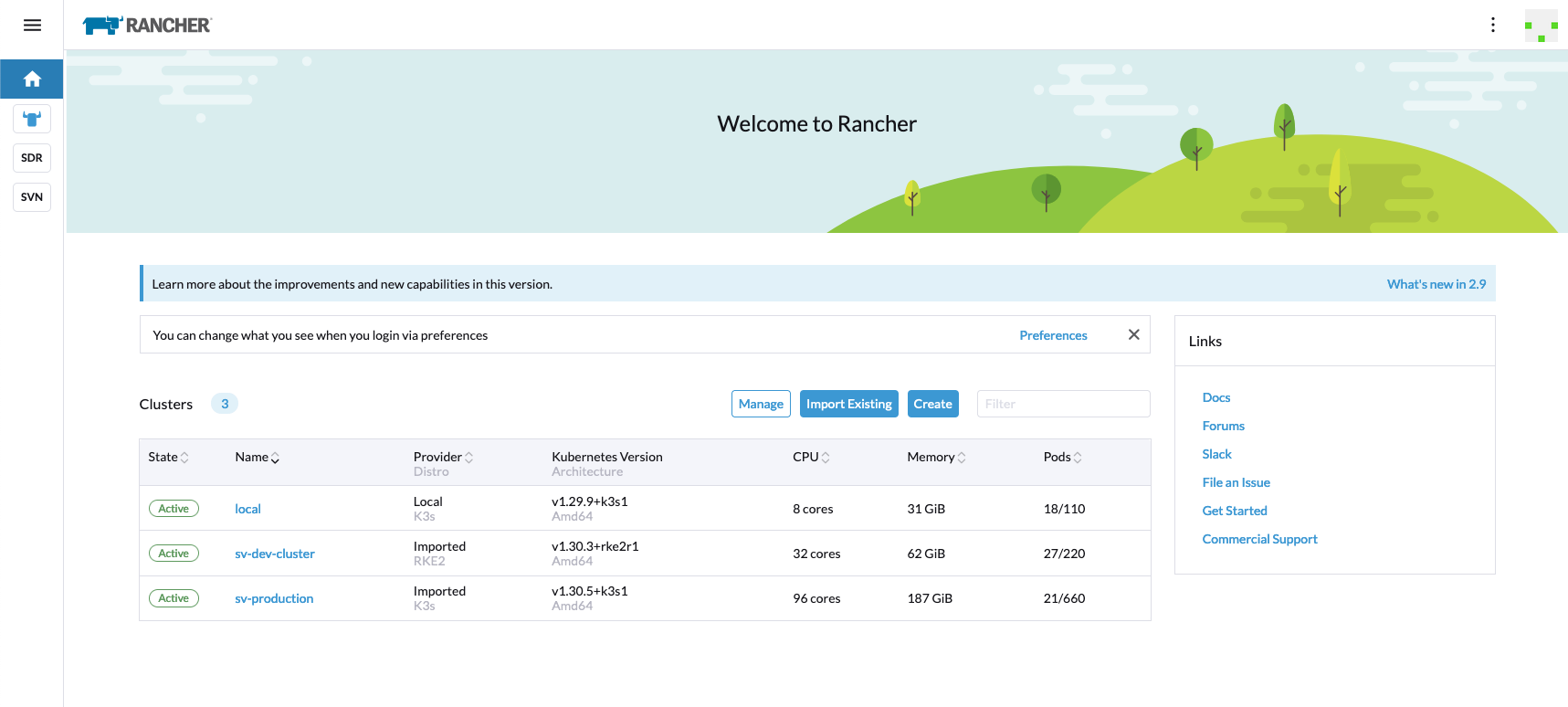Click the 187 GiB memory value
Viewport: 1568px width, 707px height.
pyautogui.click(x=930, y=598)
